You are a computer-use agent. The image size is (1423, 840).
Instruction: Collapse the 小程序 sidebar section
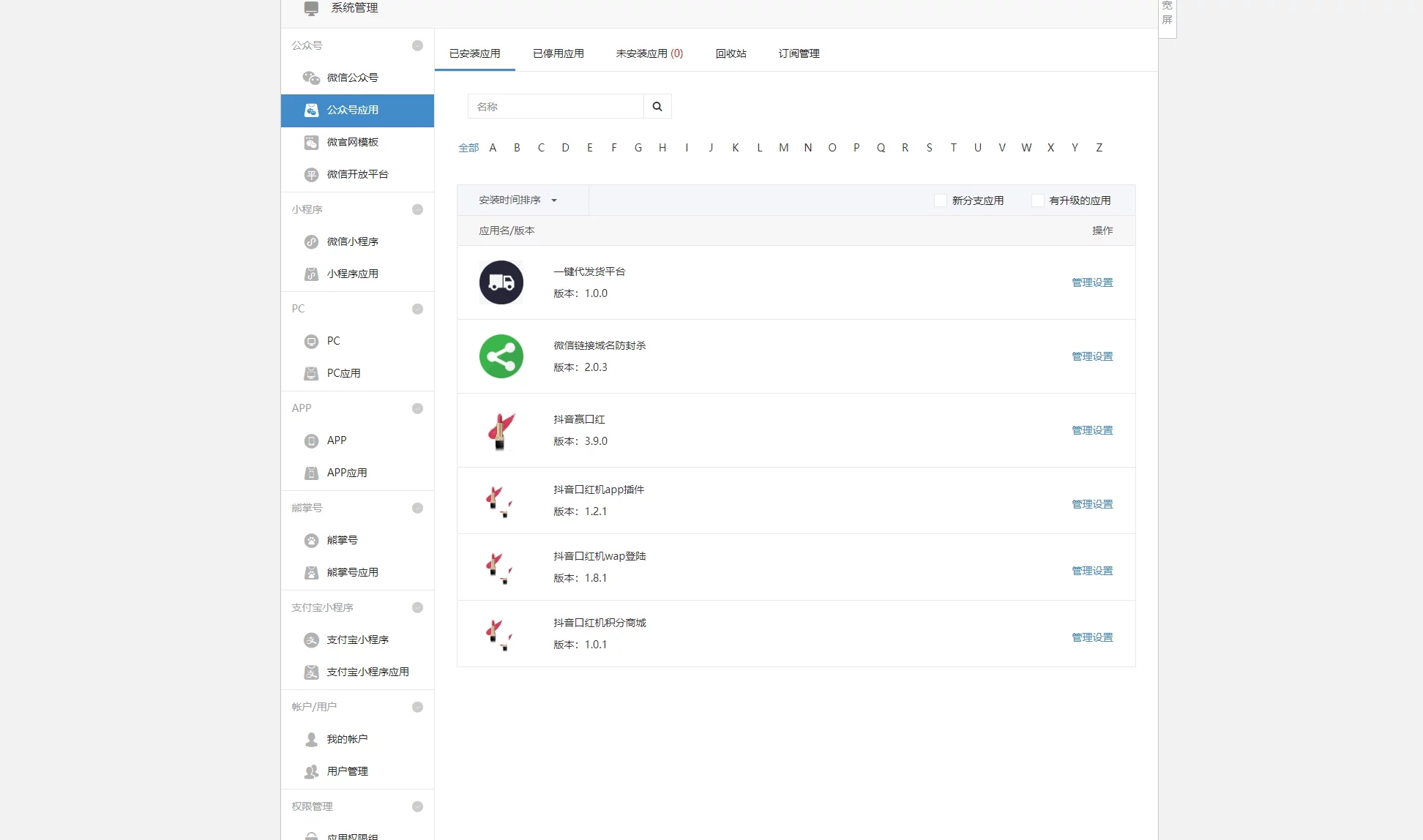pos(417,209)
